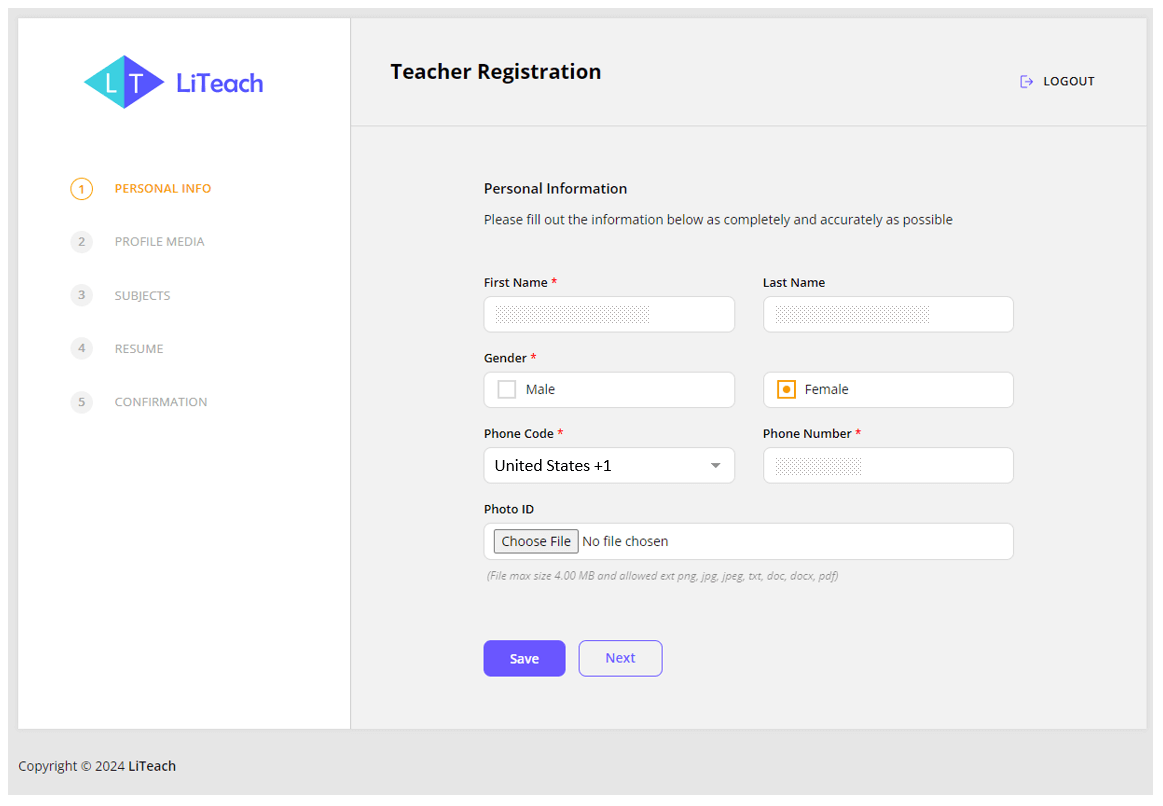Select step 3 circle icon

(x=82, y=295)
